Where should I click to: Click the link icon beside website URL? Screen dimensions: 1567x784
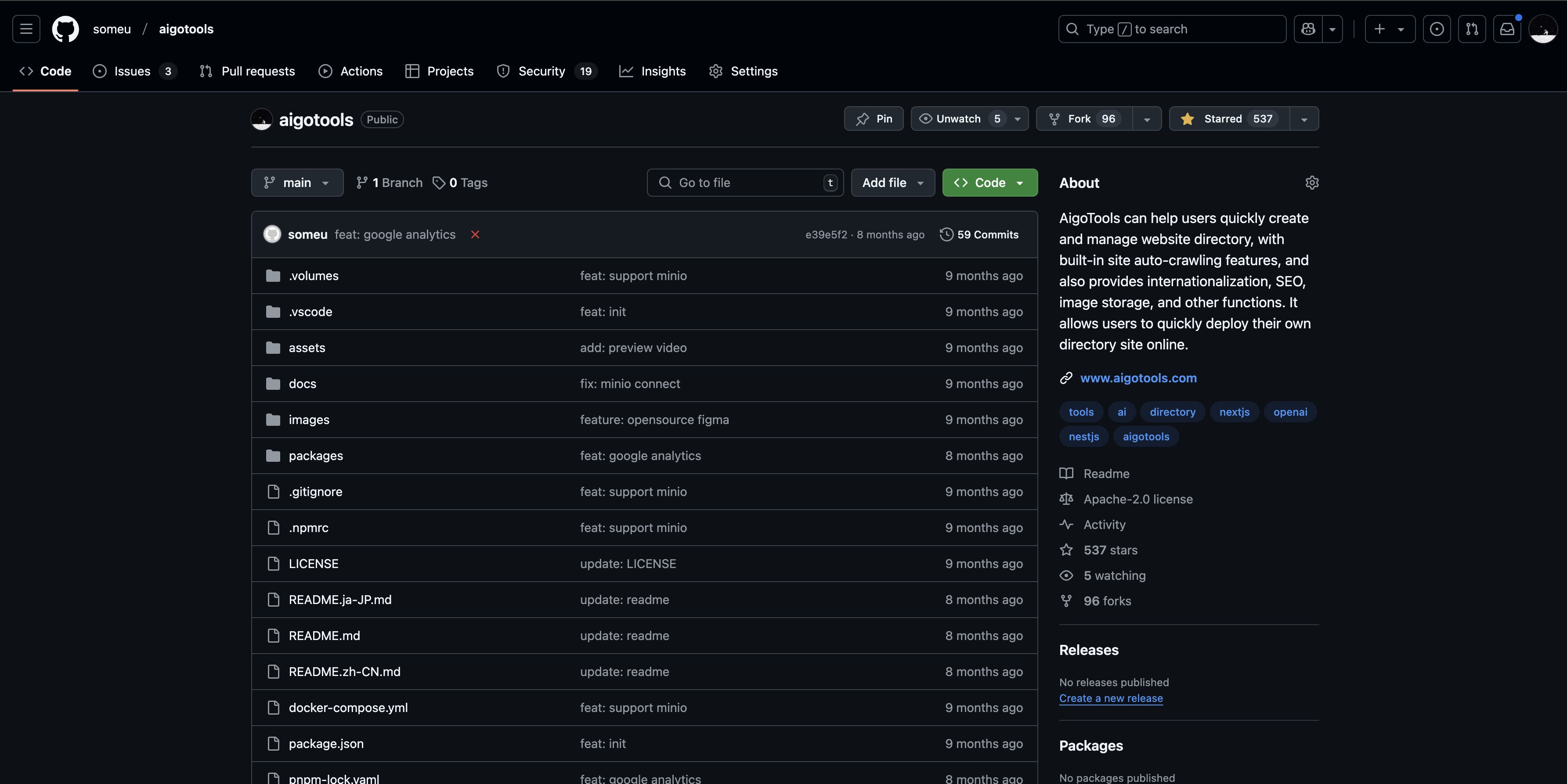tap(1066, 378)
